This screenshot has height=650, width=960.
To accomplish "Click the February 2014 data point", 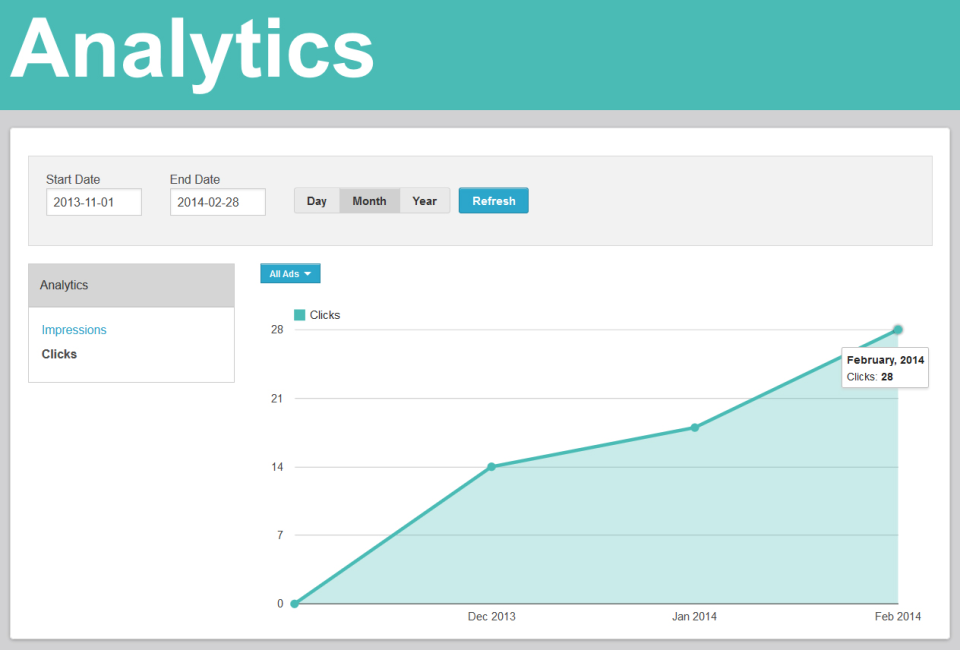I will 897,328.
